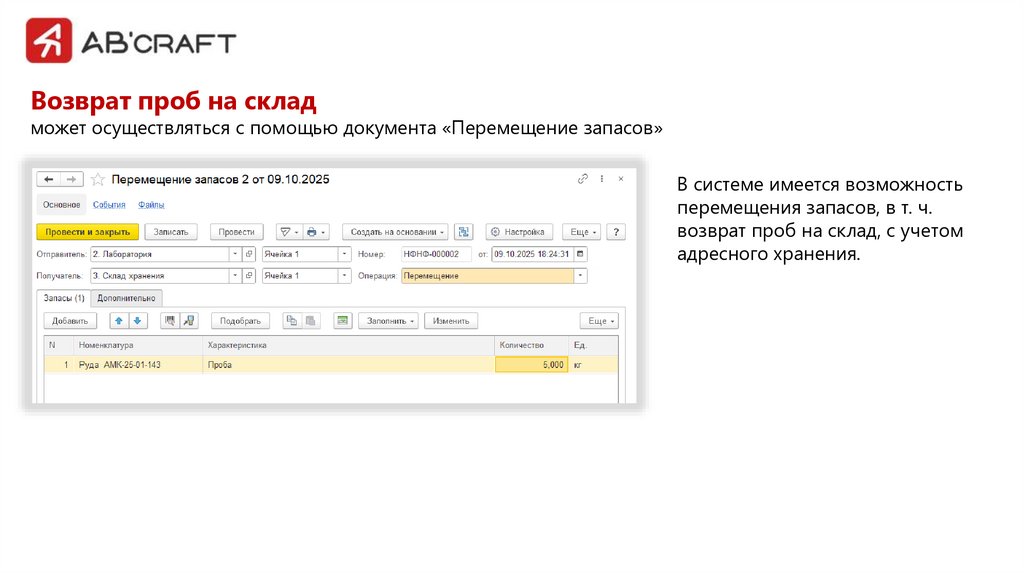Select the Проба characteristic cell
1024x574 pixels.
coord(348,365)
